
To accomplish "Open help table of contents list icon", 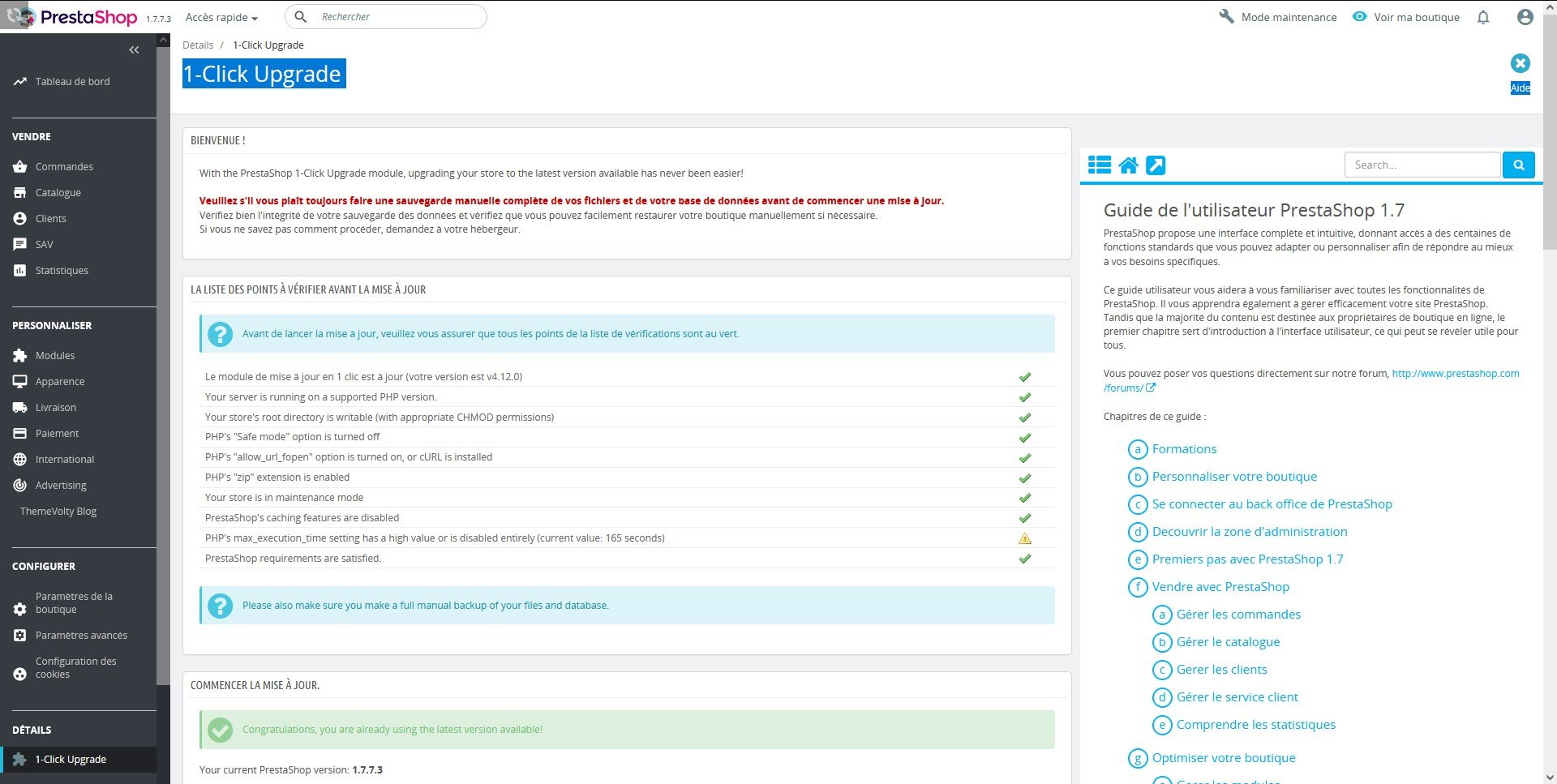I will 1100,165.
